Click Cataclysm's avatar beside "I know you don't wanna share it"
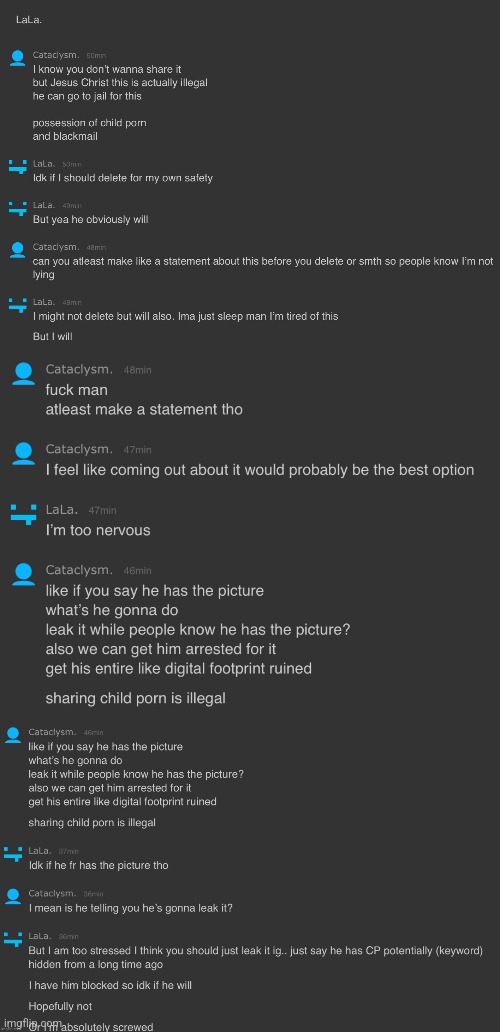Image resolution: width=500 pixels, height=1032 pixels. (x=18, y=59)
